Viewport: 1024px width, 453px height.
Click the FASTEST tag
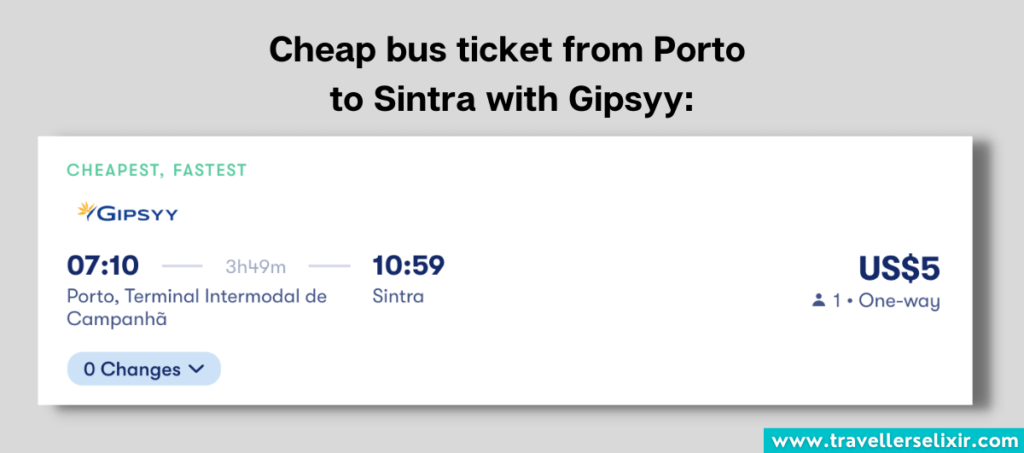(209, 170)
